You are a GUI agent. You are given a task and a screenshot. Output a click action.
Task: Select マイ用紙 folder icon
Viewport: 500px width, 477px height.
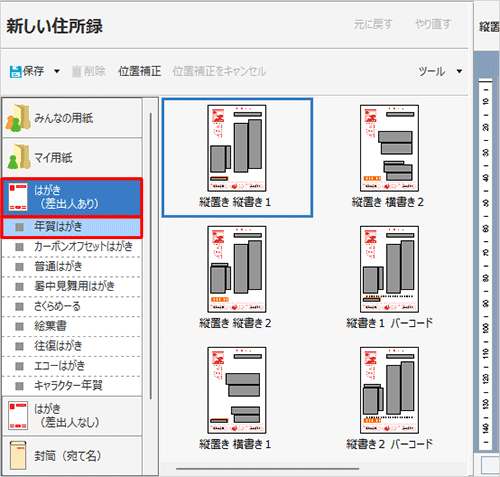[18, 157]
